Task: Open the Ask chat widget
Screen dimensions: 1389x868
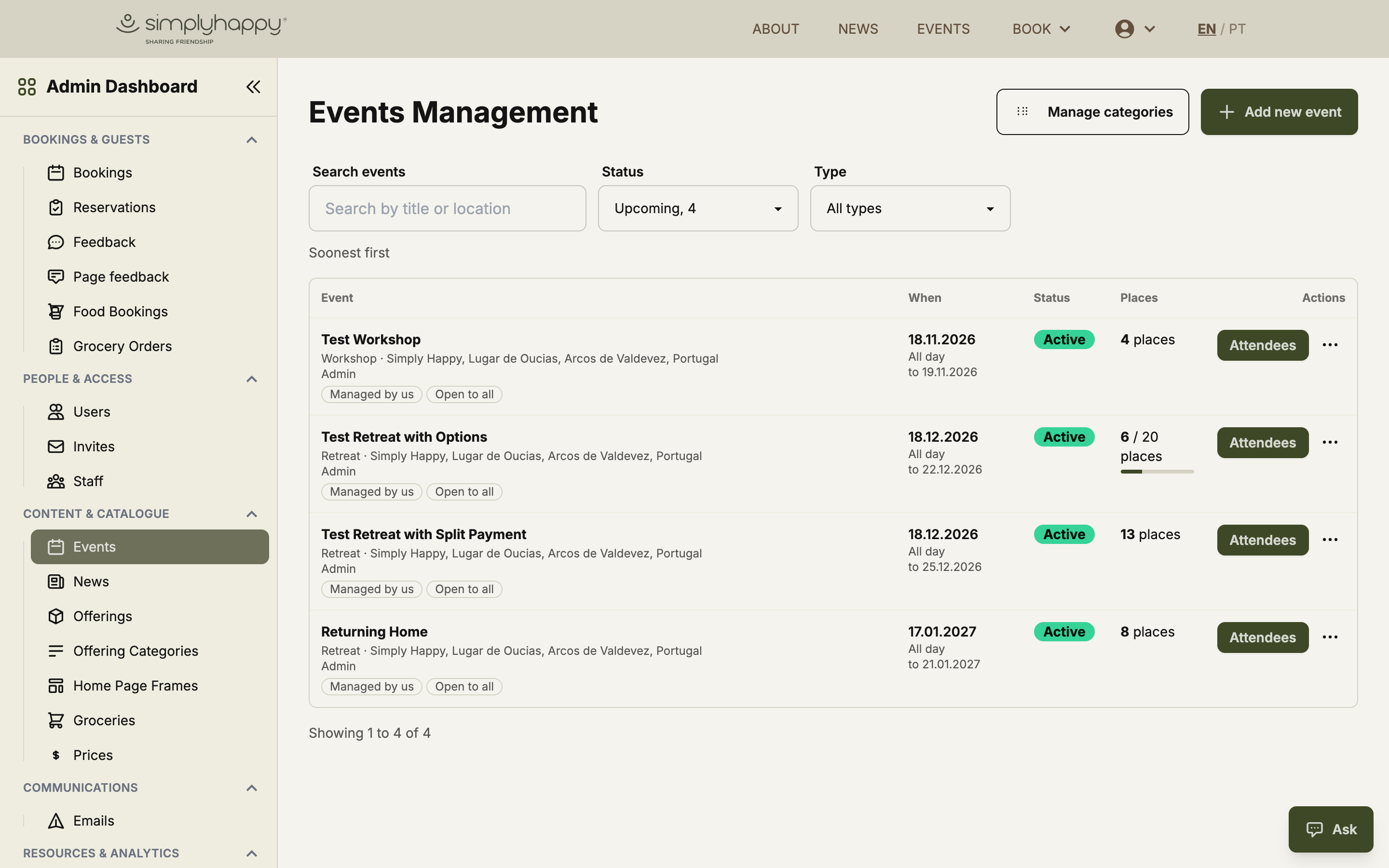Action: tap(1331, 829)
